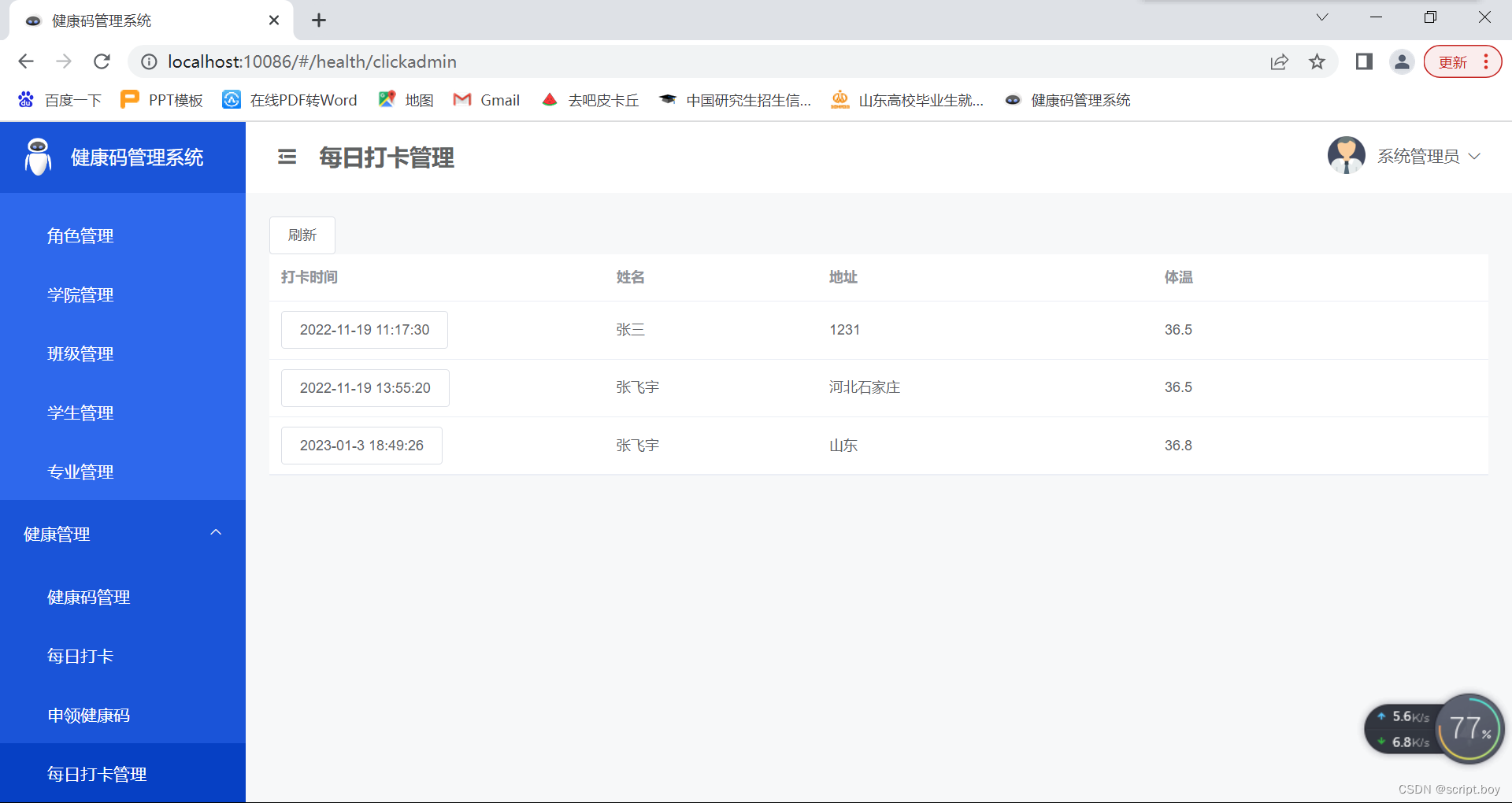Click timestamp 2022-11-19 13:55:20
The image size is (1512, 803).
pyautogui.click(x=365, y=388)
